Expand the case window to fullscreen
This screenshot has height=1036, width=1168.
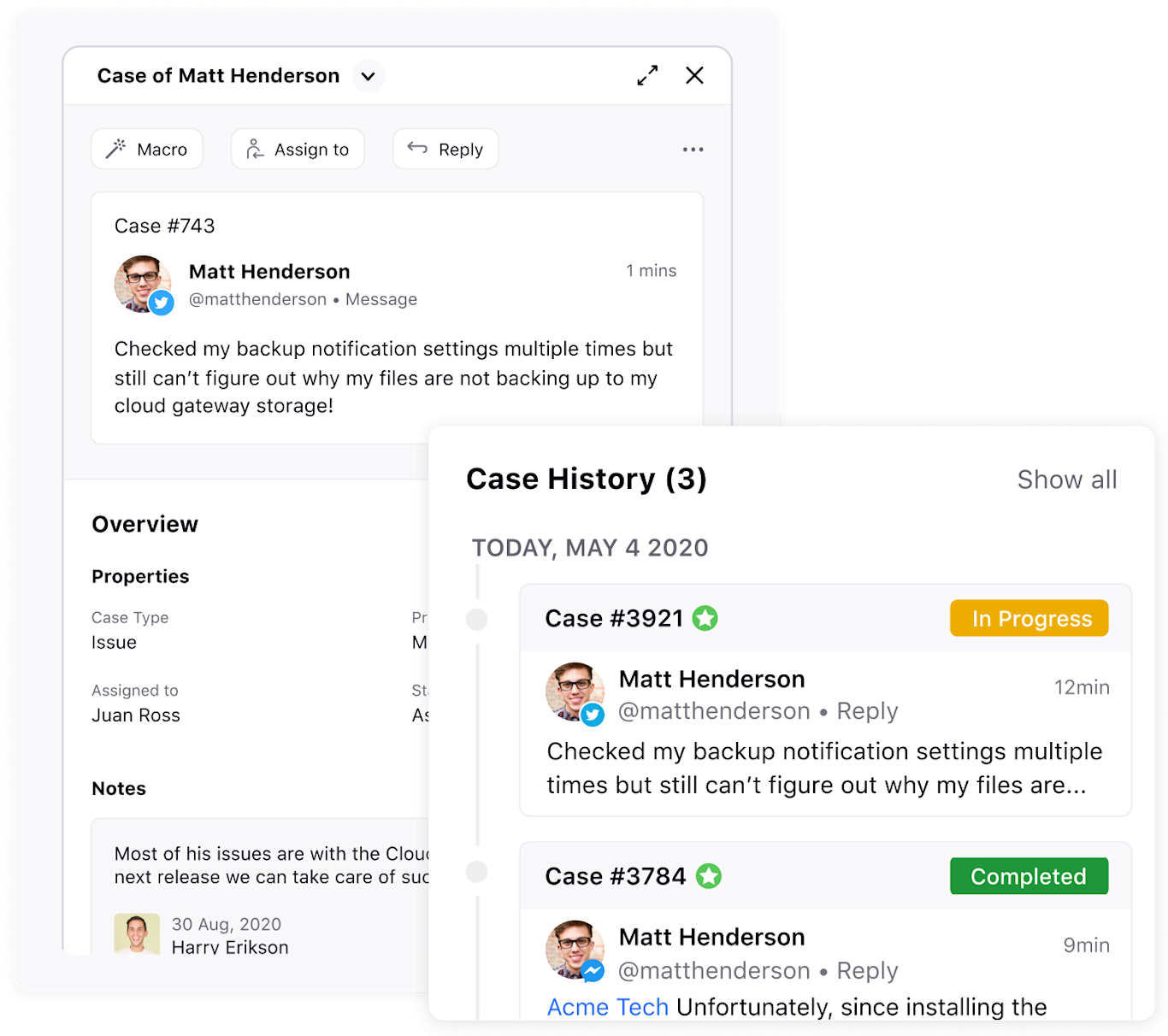click(x=648, y=75)
